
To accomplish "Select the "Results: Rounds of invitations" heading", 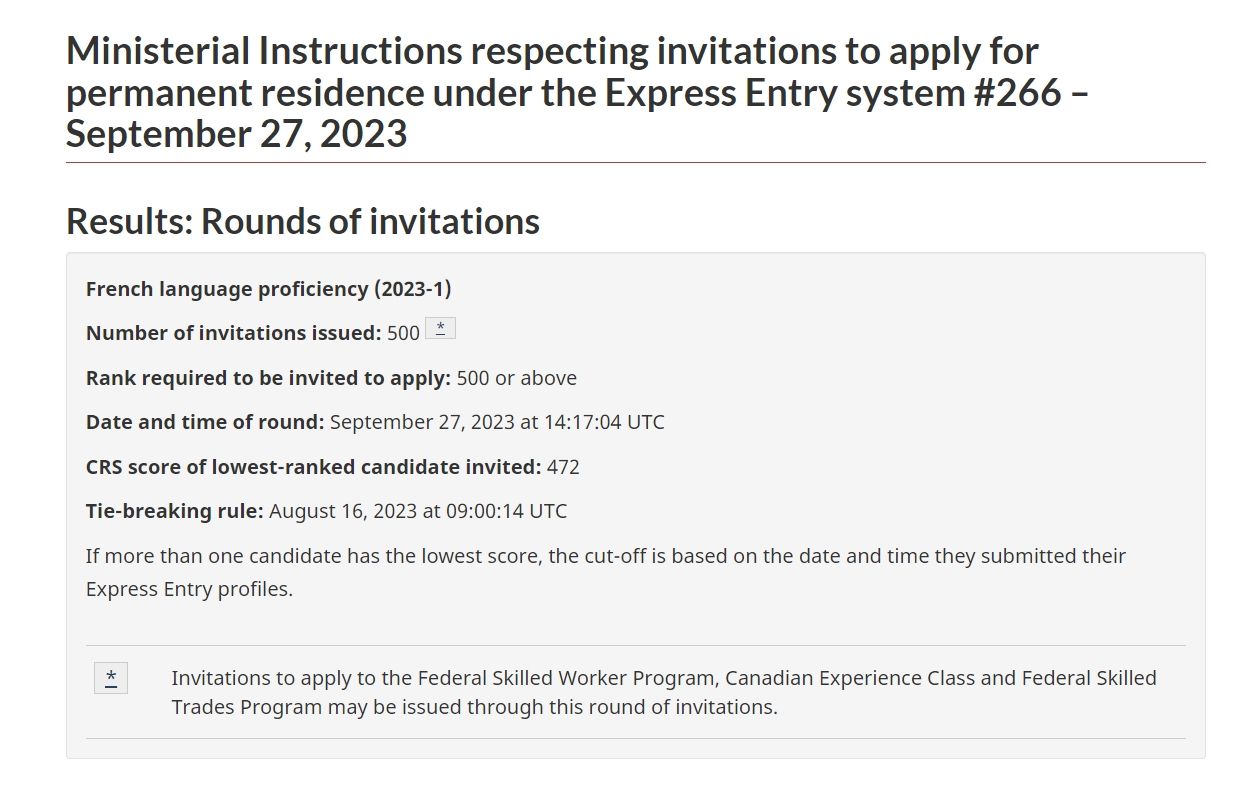I will click(x=303, y=221).
